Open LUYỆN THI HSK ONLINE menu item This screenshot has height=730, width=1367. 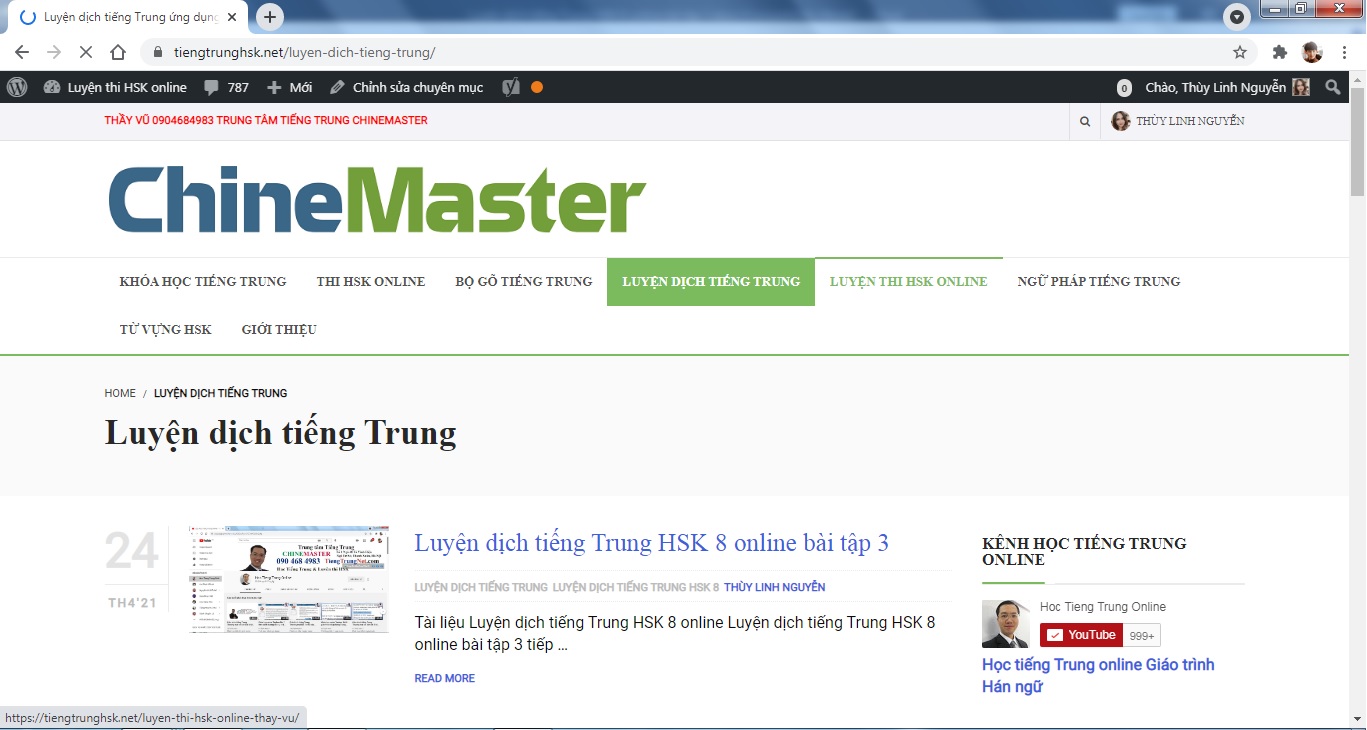coord(909,281)
